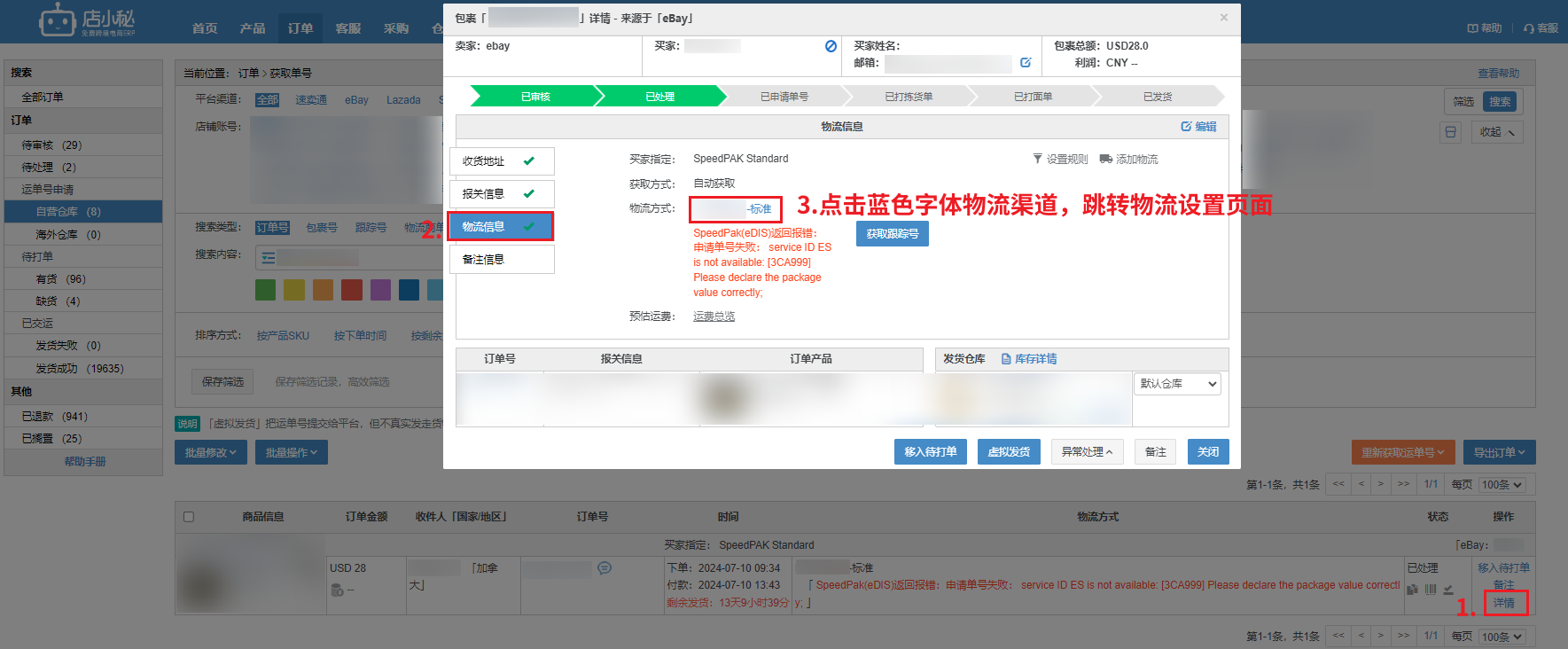This screenshot has width=1568, height=649.
Task: Open the 100条 page-size select above the table
Action: [x=1502, y=485]
